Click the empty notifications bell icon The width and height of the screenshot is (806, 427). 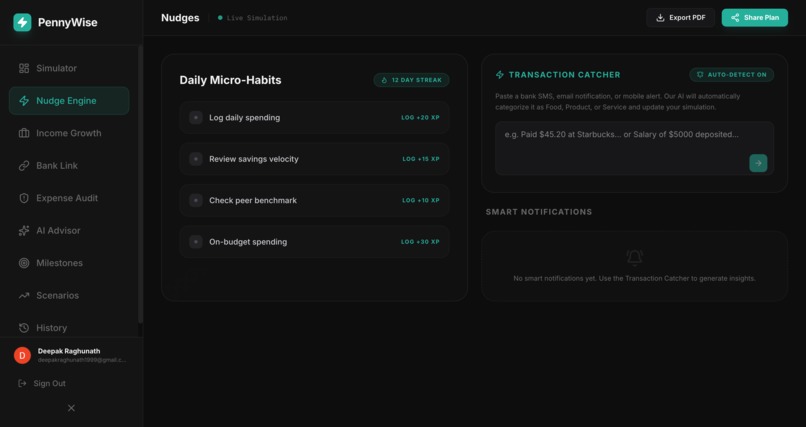pyautogui.click(x=634, y=257)
